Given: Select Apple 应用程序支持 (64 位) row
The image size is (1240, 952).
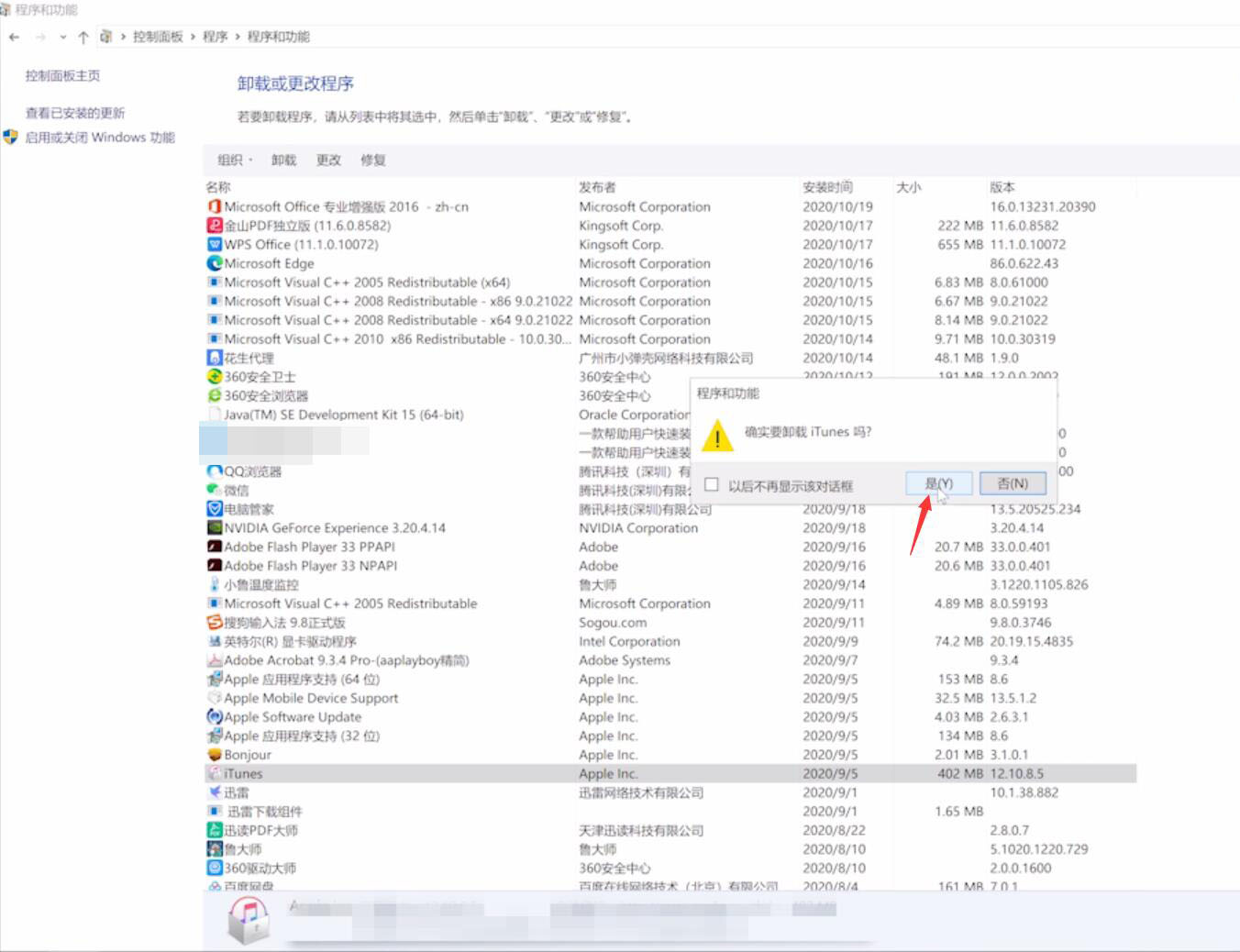Looking at the screenshot, I should (670, 679).
